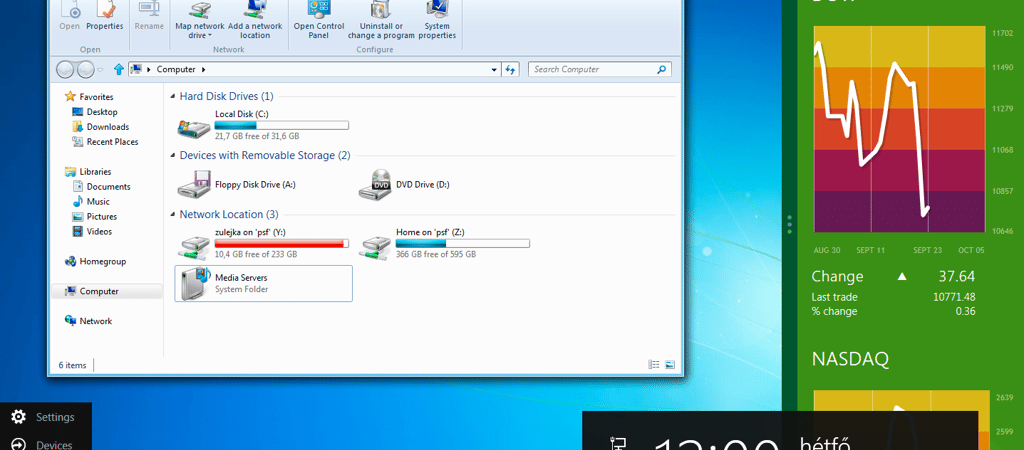Expand the address bar history dropdown
The height and width of the screenshot is (450, 1024).
[494, 69]
